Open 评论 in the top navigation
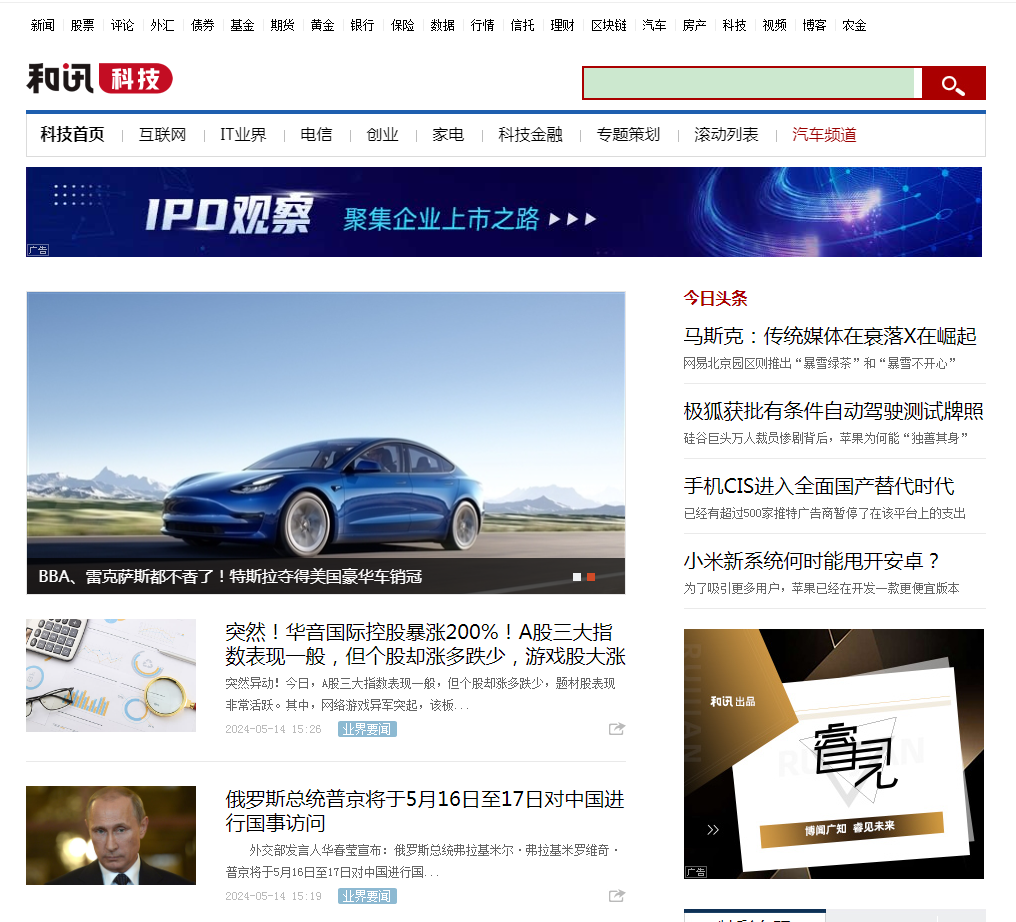 [x=122, y=25]
